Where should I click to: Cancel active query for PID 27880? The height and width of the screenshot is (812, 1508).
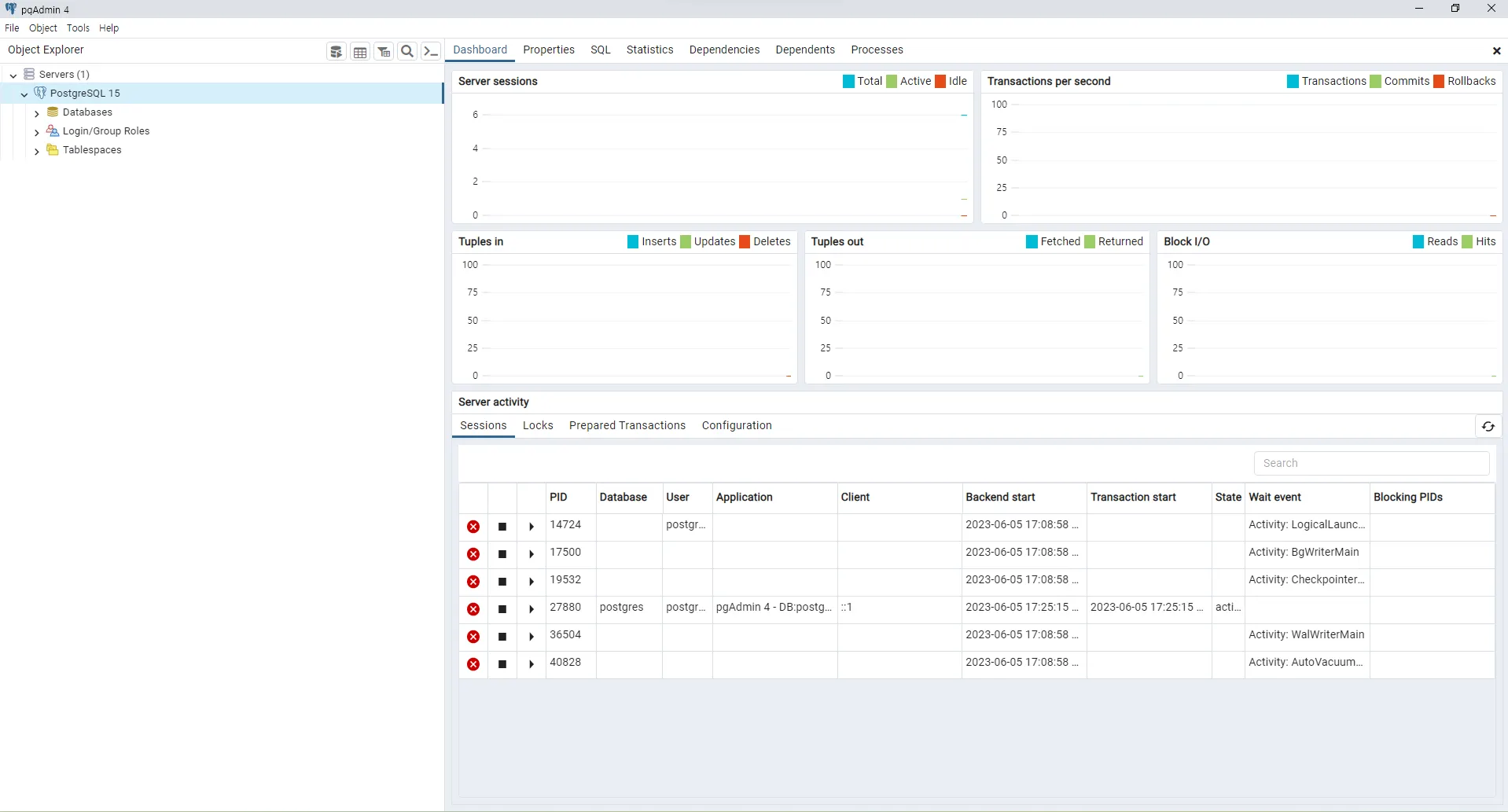coord(502,609)
